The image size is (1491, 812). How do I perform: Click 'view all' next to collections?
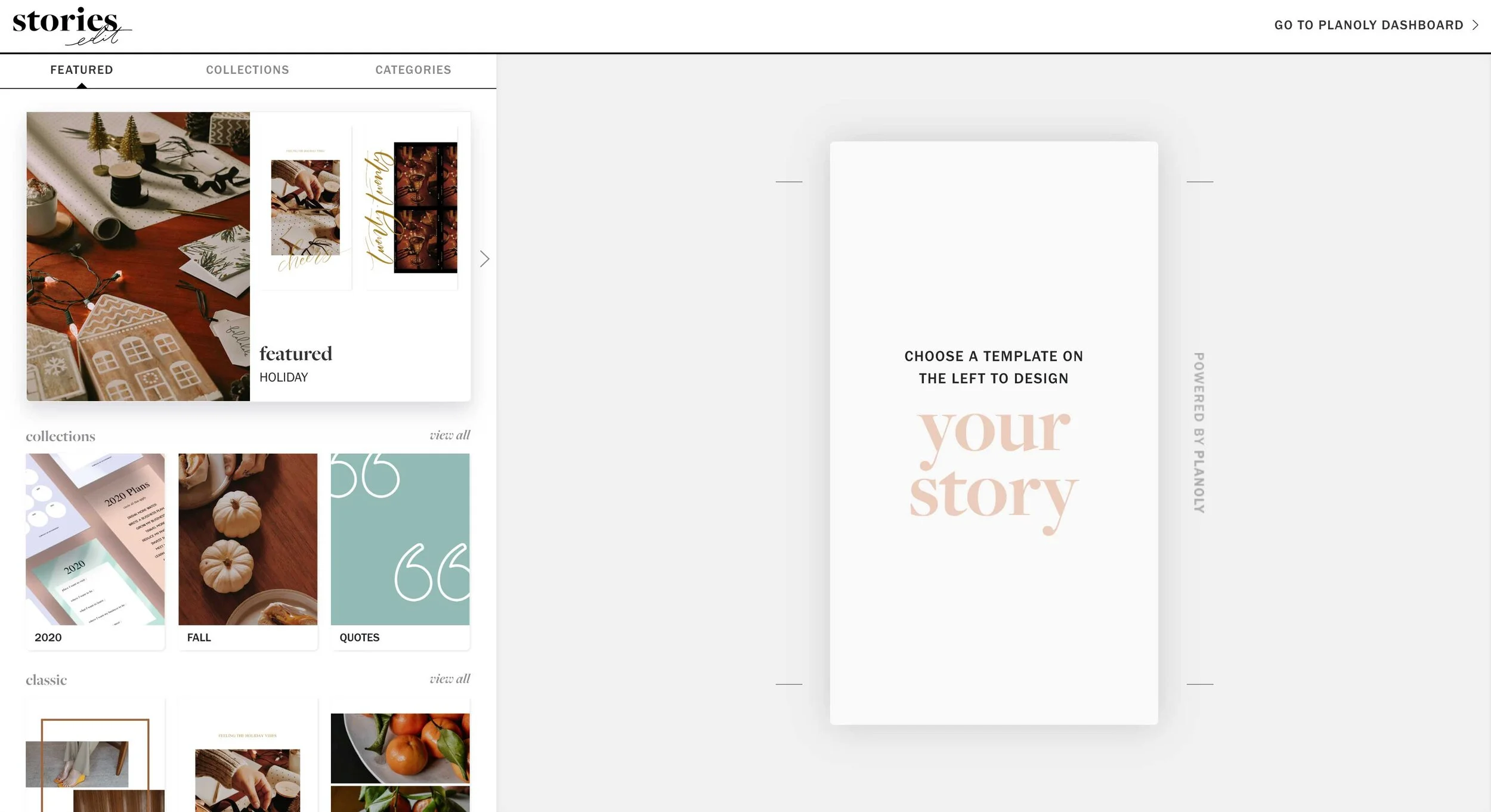450,435
